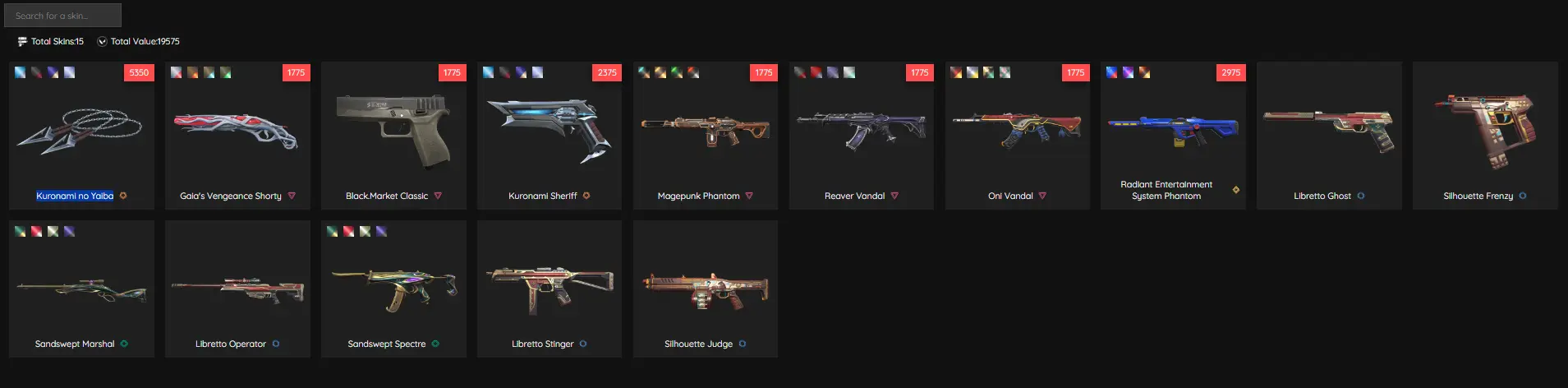Click yellow tier icon on Radiant Entertainment Phantom
Viewport: 1568px width, 388px height.
pos(1235,190)
